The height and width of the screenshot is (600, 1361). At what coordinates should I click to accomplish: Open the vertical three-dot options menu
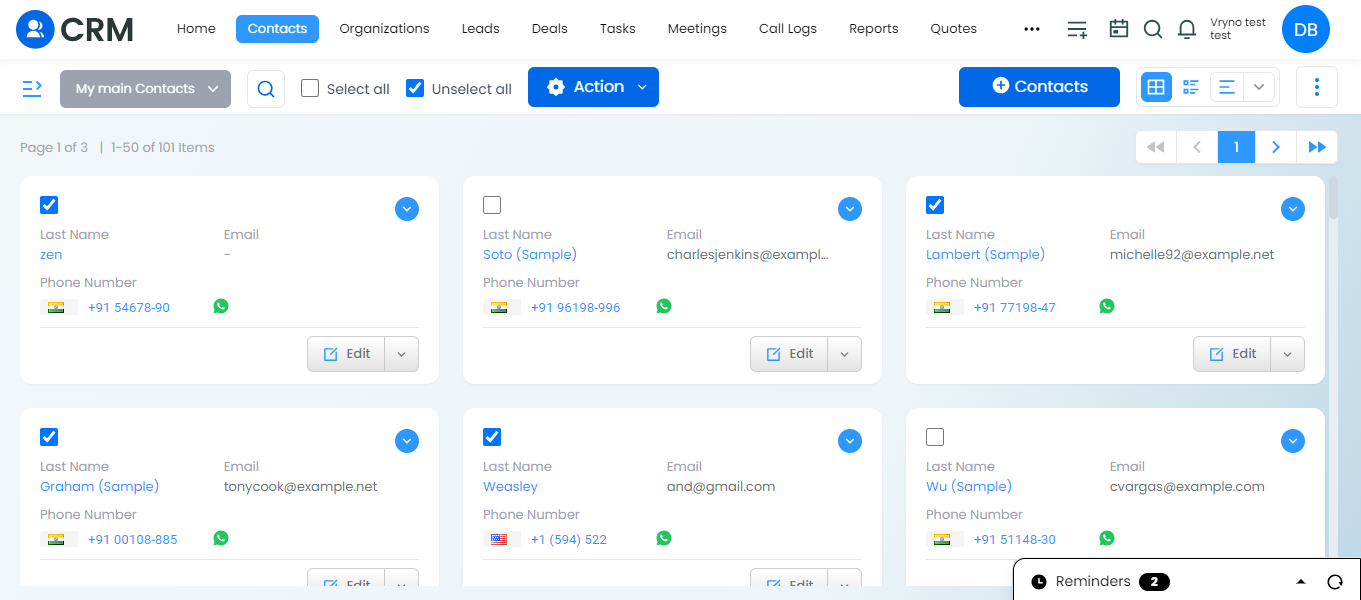point(1317,87)
